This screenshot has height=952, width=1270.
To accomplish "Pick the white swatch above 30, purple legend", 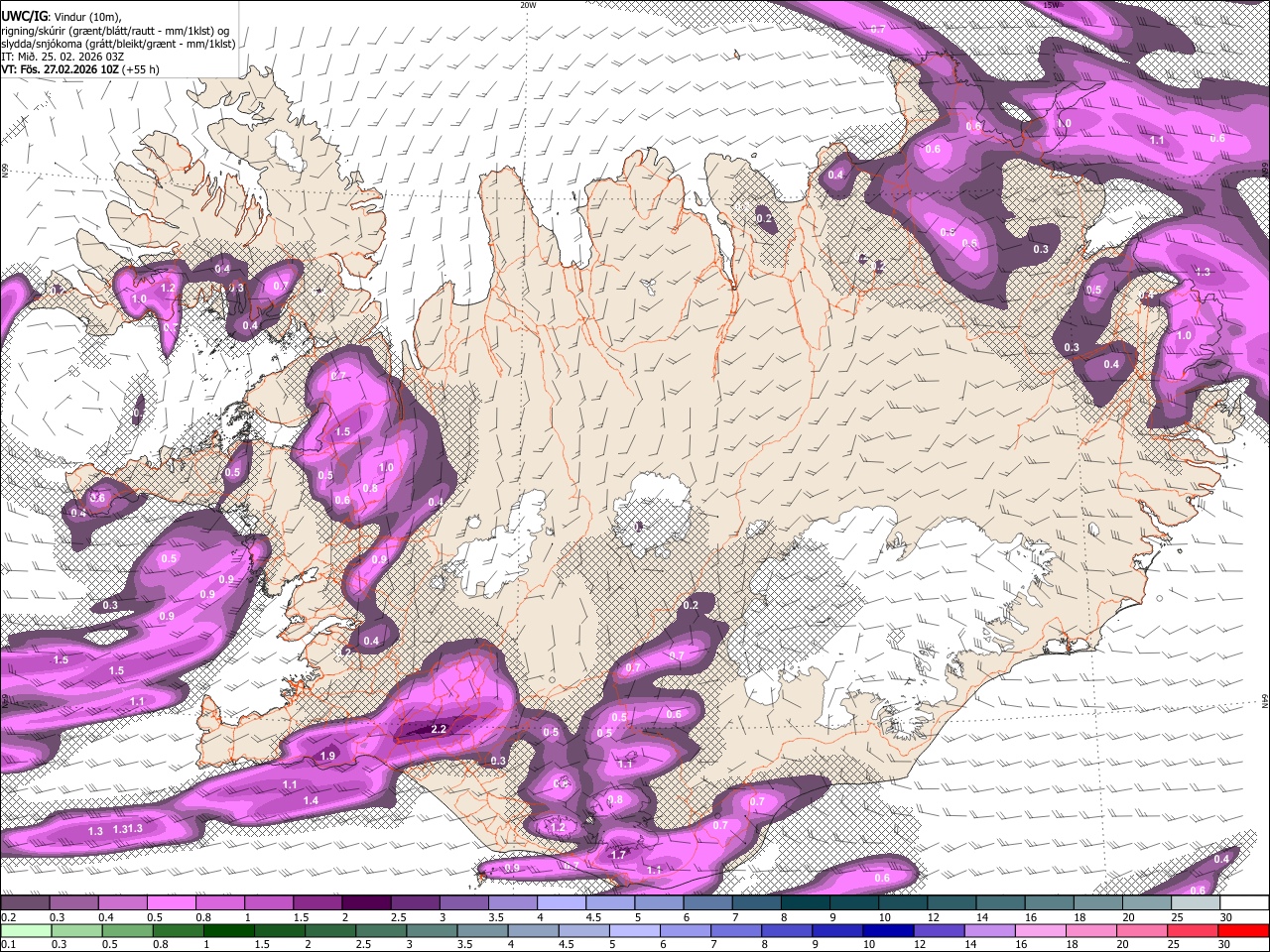I will coord(1245,903).
